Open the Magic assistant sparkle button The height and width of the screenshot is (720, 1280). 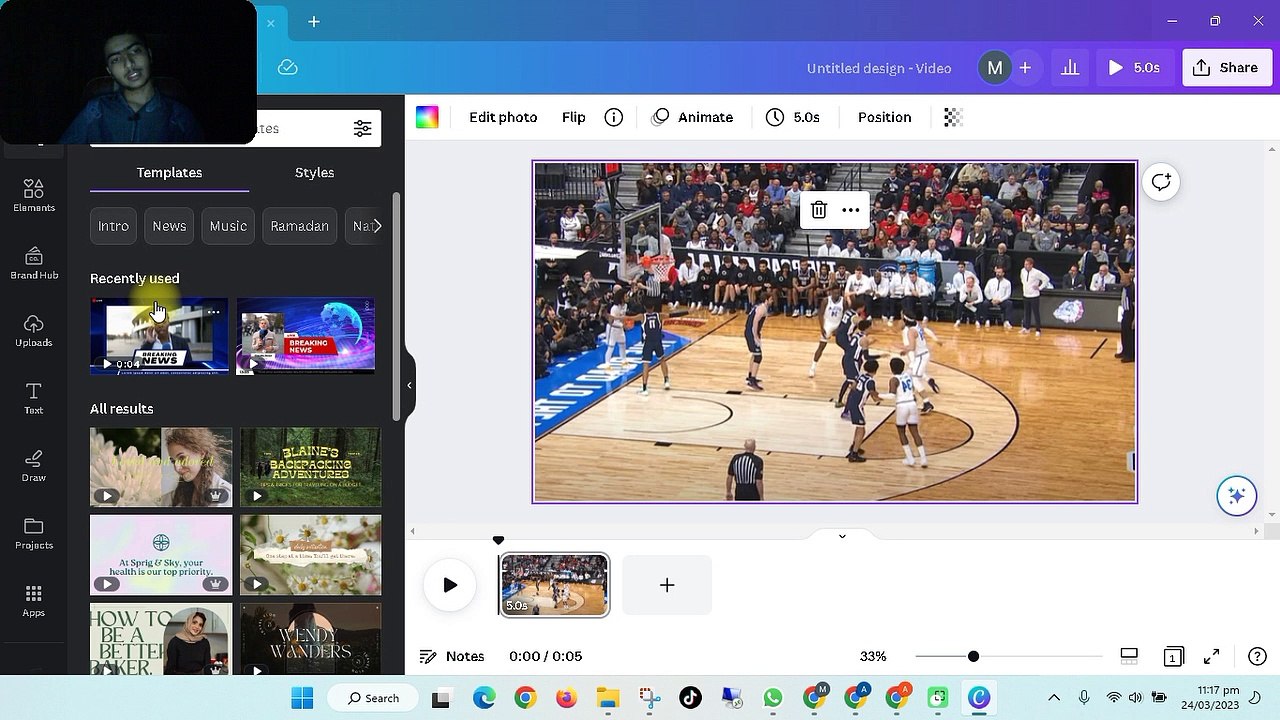[1237, 496]
